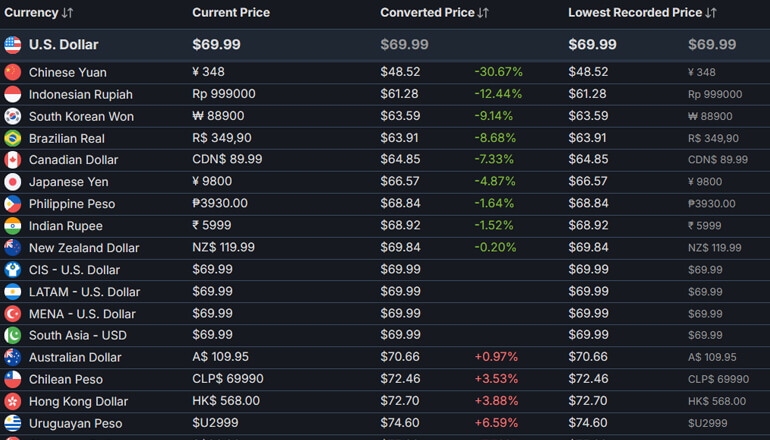Click New Zealand Dollar currency name

85,248
